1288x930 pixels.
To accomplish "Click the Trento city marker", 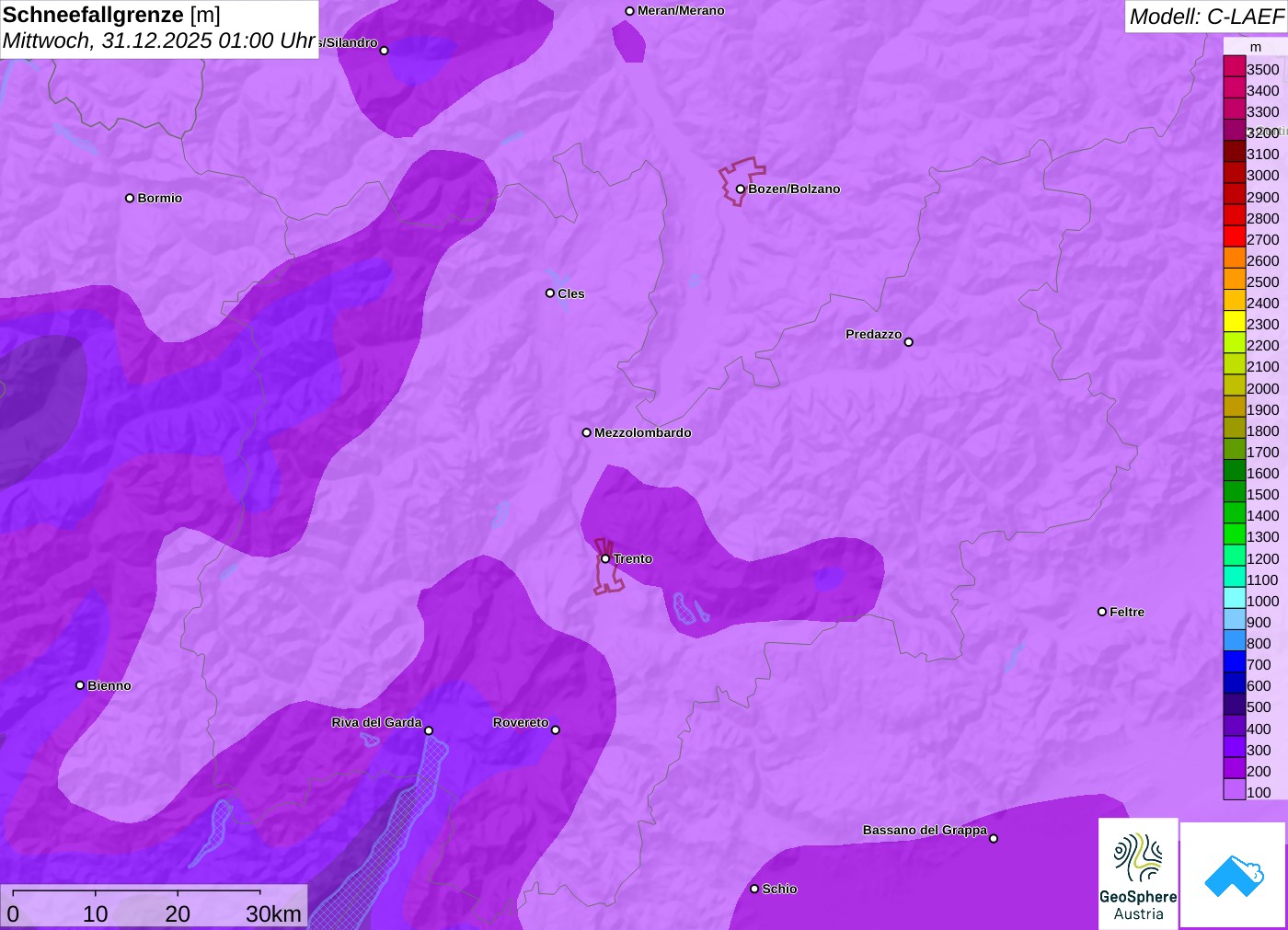I will [605, 558].
